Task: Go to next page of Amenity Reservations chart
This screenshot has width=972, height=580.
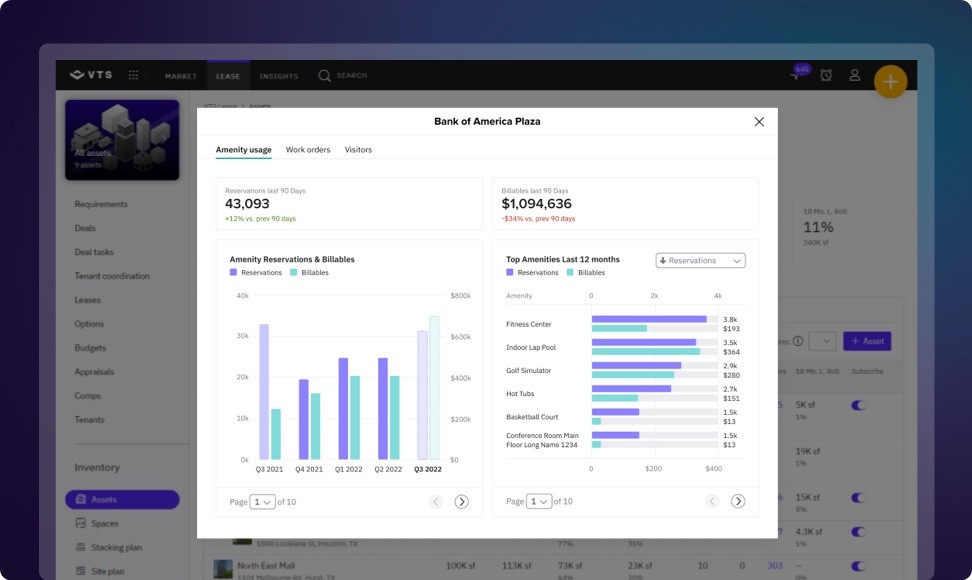Action: 461,502
